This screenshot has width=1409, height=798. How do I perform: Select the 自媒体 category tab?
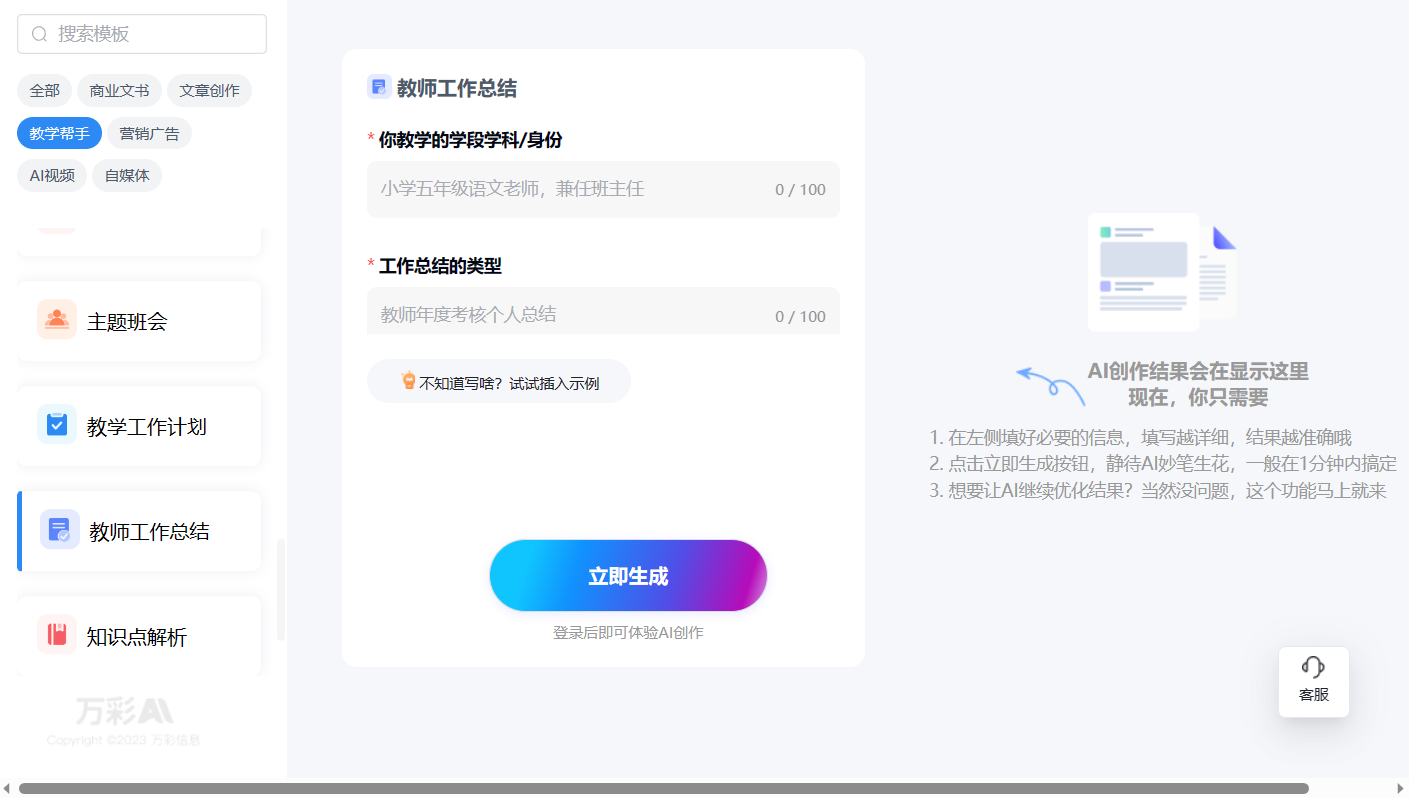click(x=127, y=175)
